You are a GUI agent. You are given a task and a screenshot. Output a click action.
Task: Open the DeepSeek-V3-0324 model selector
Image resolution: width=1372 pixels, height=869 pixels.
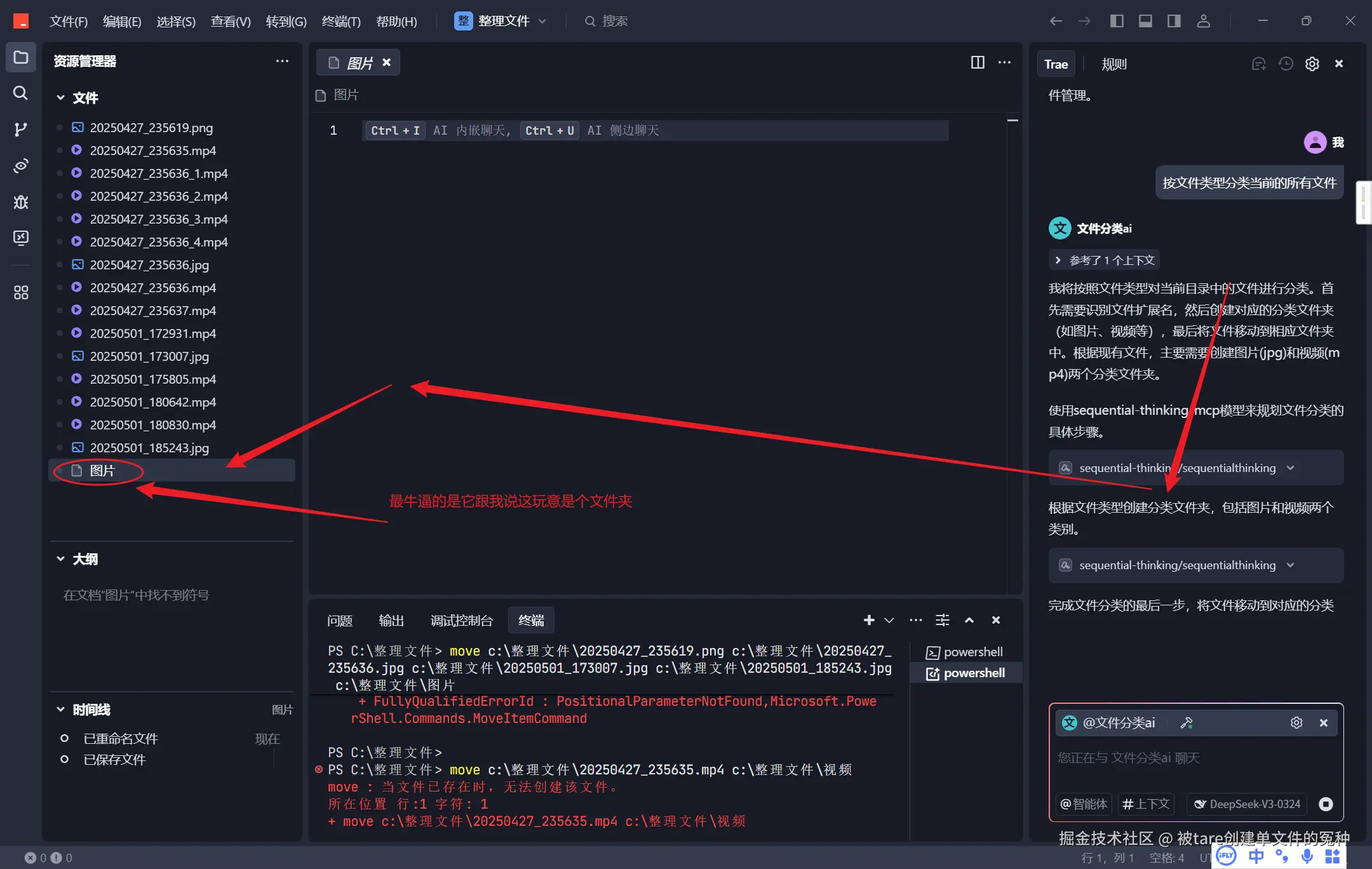pyautogui.click(x=1246, y=804)
